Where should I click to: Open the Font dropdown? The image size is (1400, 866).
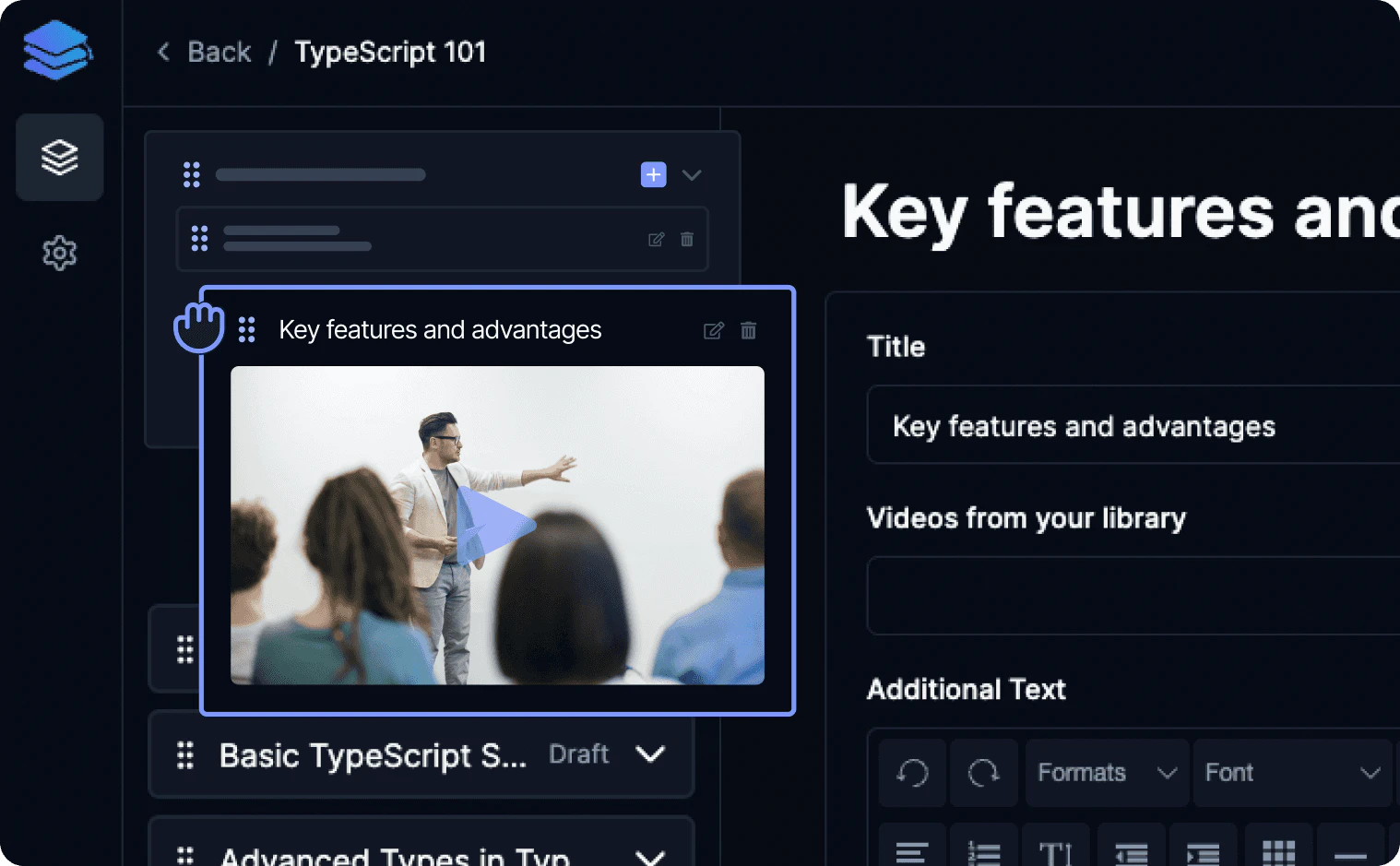point(1291,773)
